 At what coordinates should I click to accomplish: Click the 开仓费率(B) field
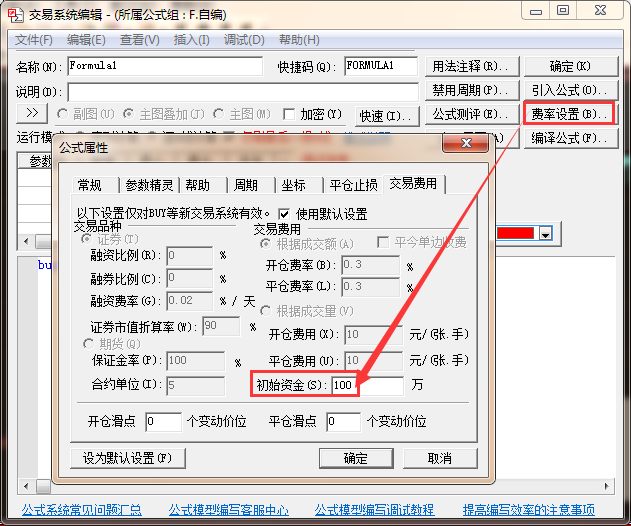click(371, 265)
